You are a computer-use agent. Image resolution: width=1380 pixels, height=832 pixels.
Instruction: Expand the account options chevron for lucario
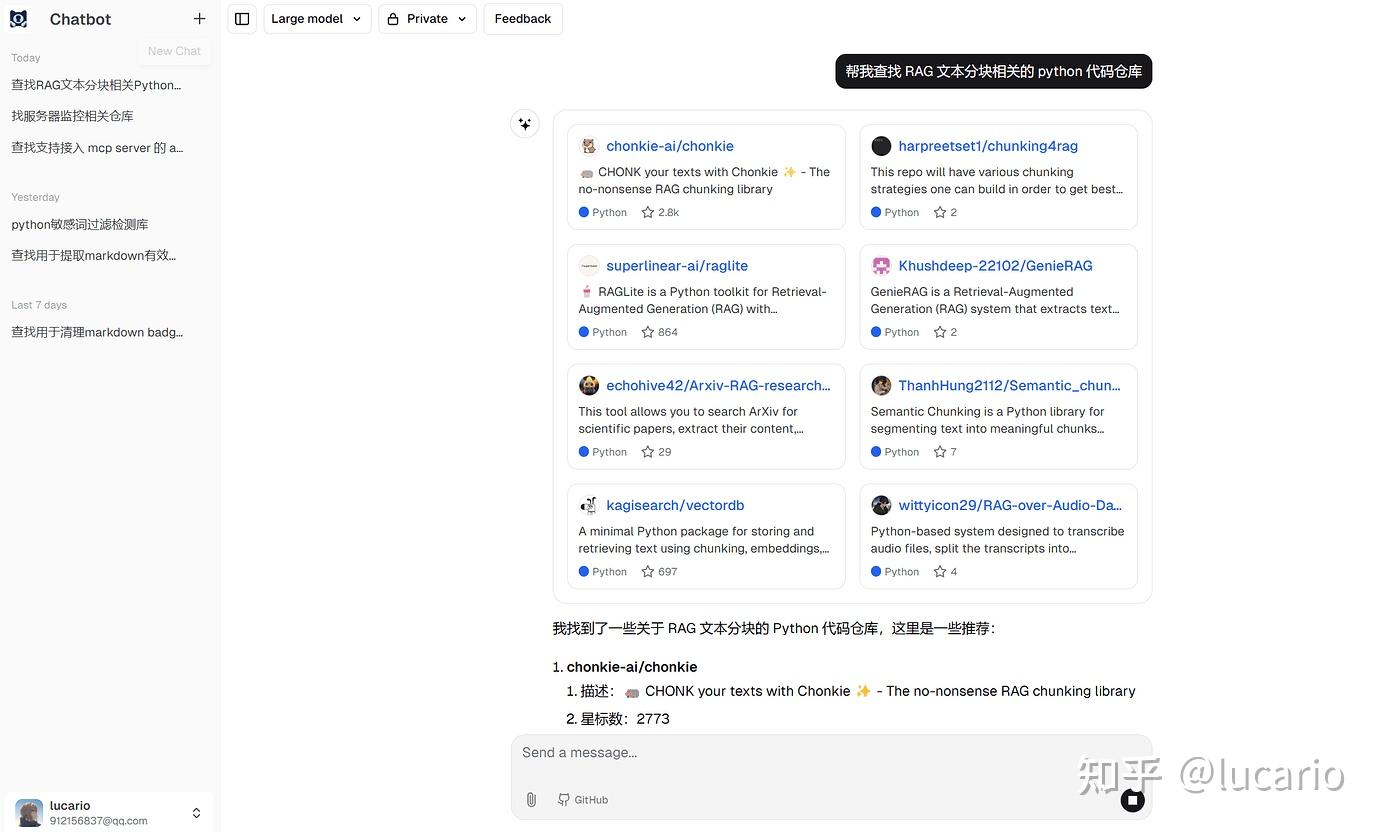point(196,812)
